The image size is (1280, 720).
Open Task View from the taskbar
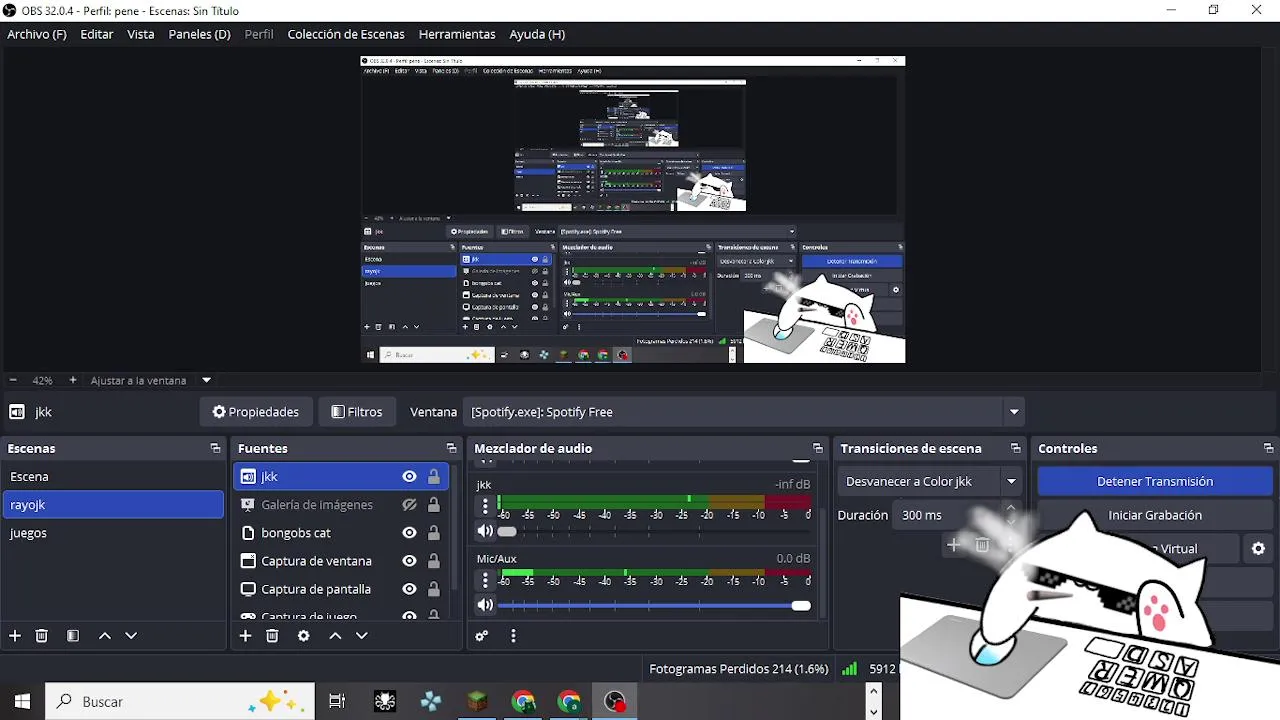tap(337, 702)
